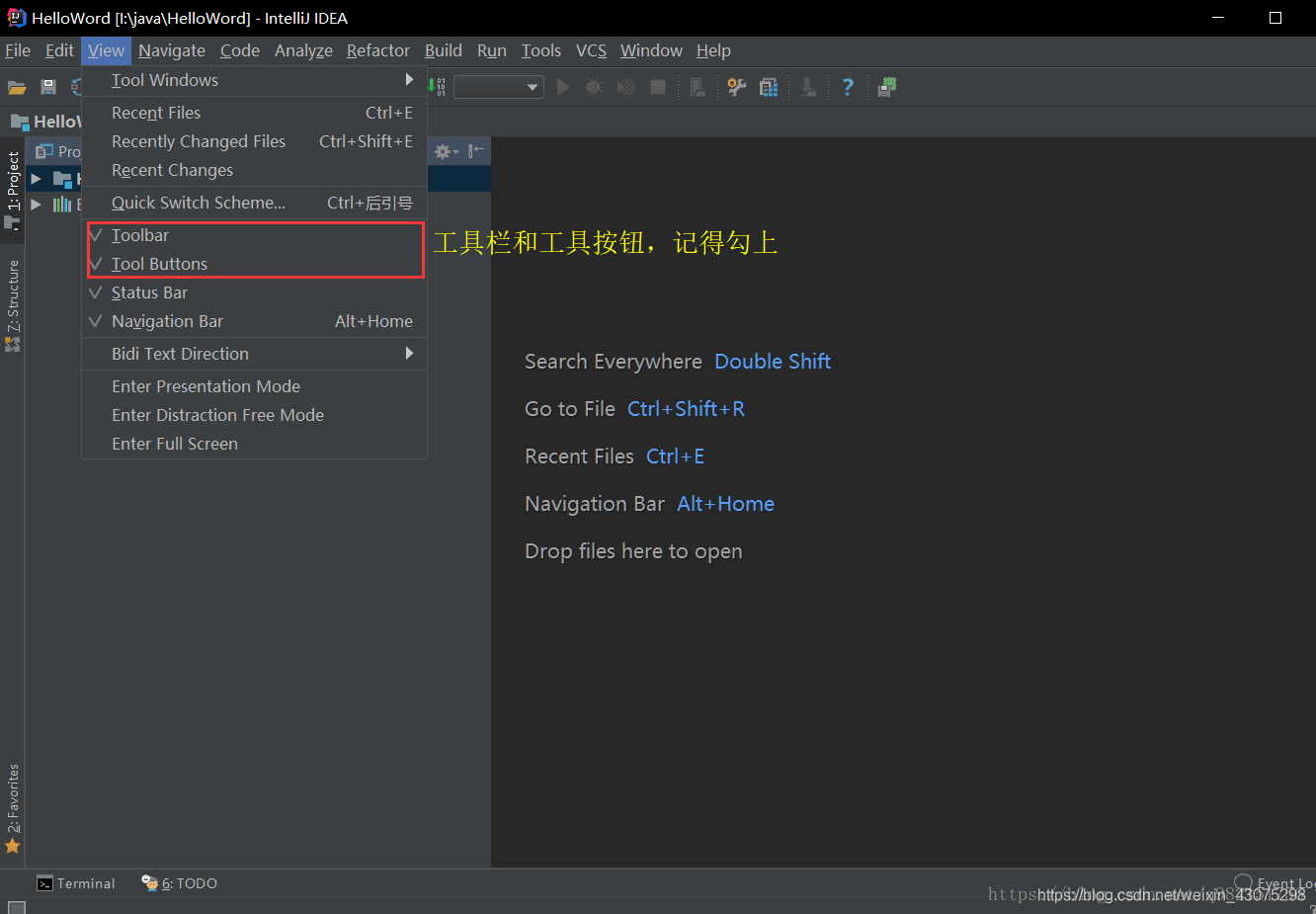Click the HelloWord navigation bar breadcrumb
This screenshot has height=914, width=1316.
pos(46,122)
